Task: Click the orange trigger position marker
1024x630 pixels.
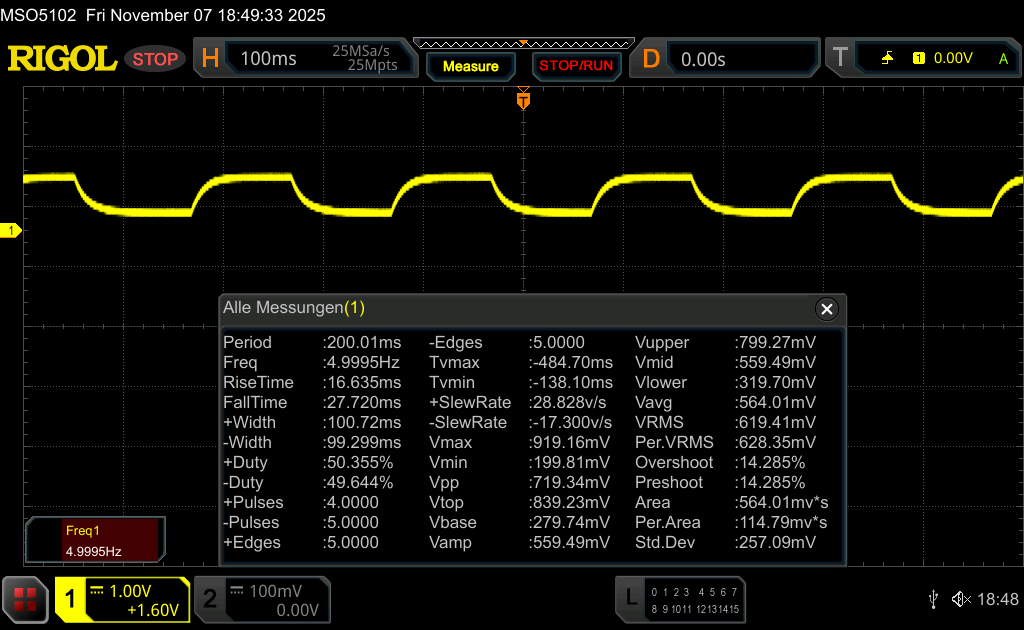Action: coord(522,100)
